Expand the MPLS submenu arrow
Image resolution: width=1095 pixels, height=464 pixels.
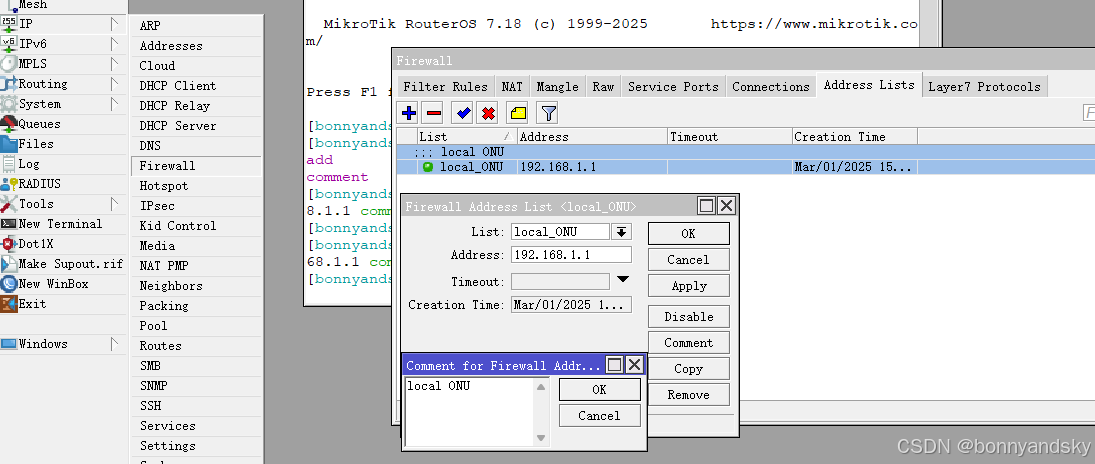click(x=115, y=64)
